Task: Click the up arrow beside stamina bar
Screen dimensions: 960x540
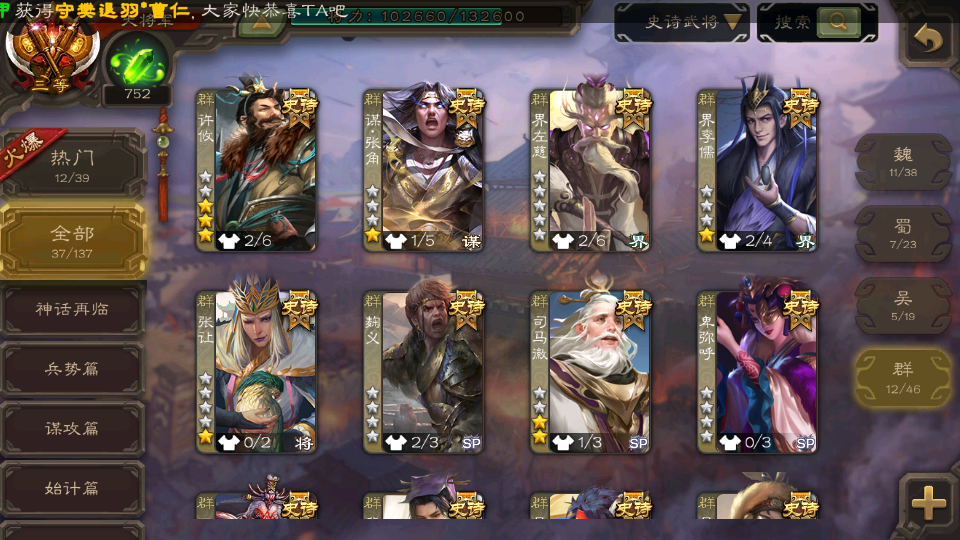Action: coord(261,23)
